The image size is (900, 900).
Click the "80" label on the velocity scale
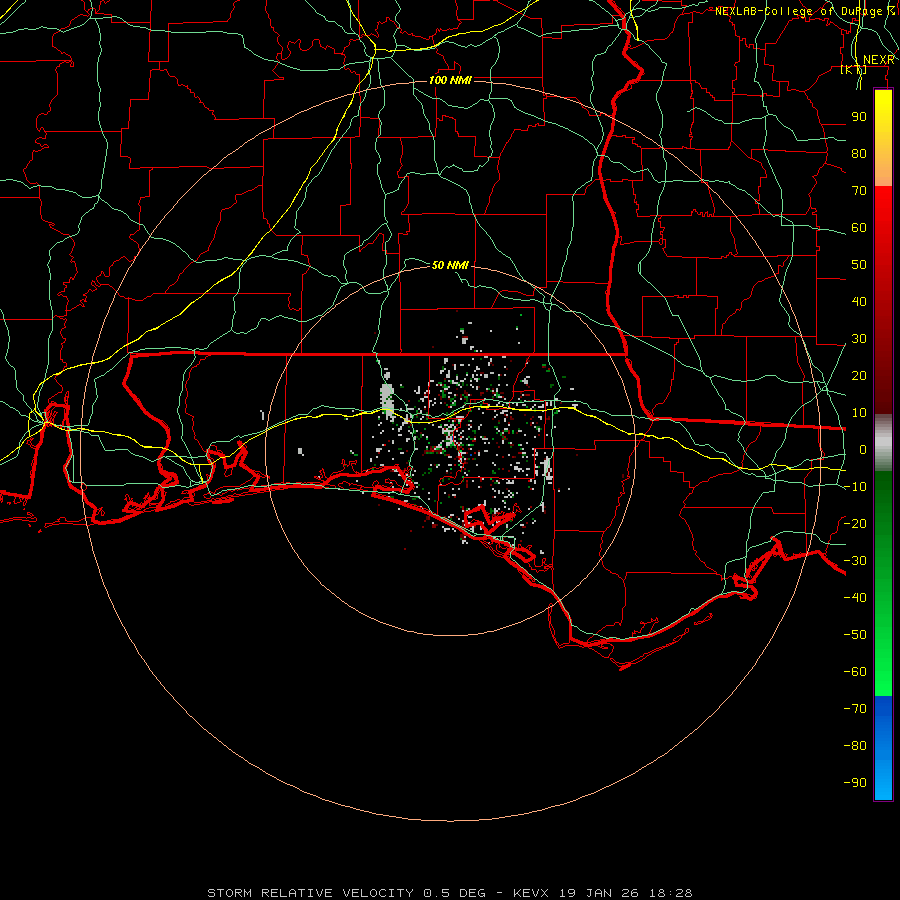(x=859, y=153)
